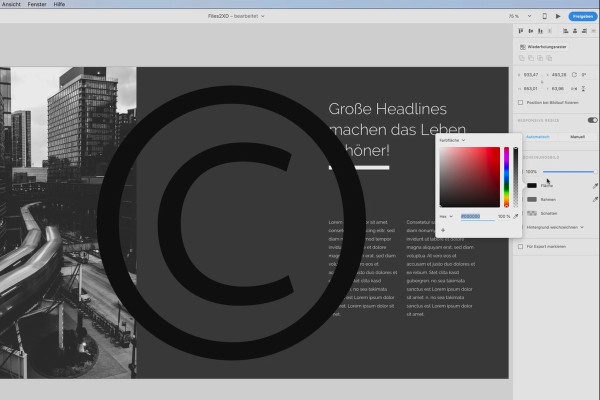Click the rainbow hue slider
This screenshot has width=600, height=400.
click(506, 177)
